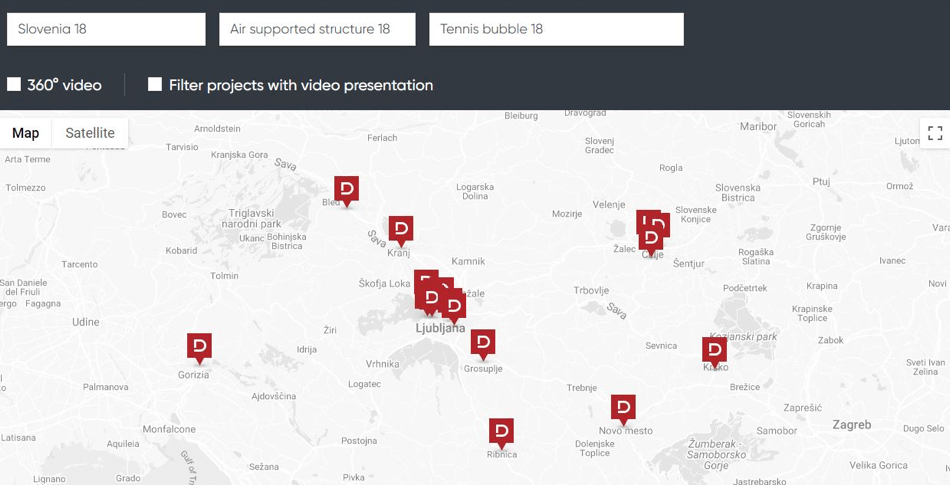950x485 pixels.
Task: Open the Air supported structure 18 filter
Action: tap(317, 29)
